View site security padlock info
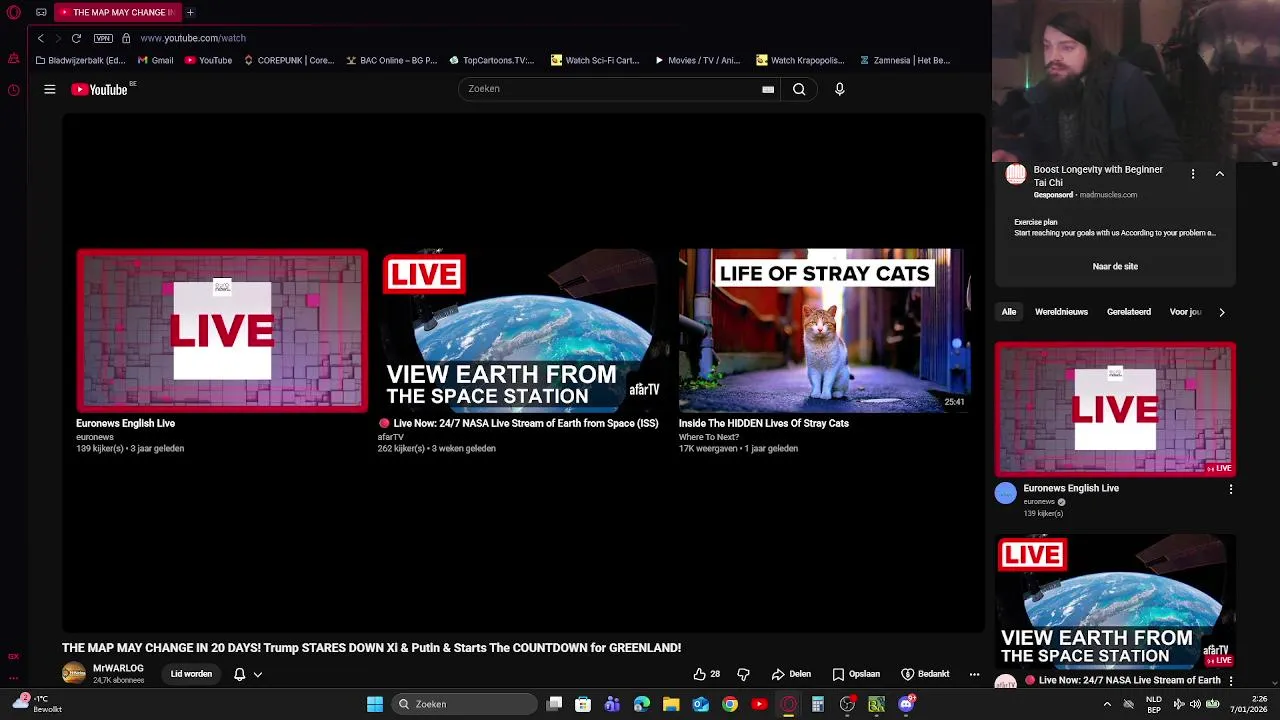This screenshot has height=720, width=1280. pyautogui.click(x=126, y=38)
